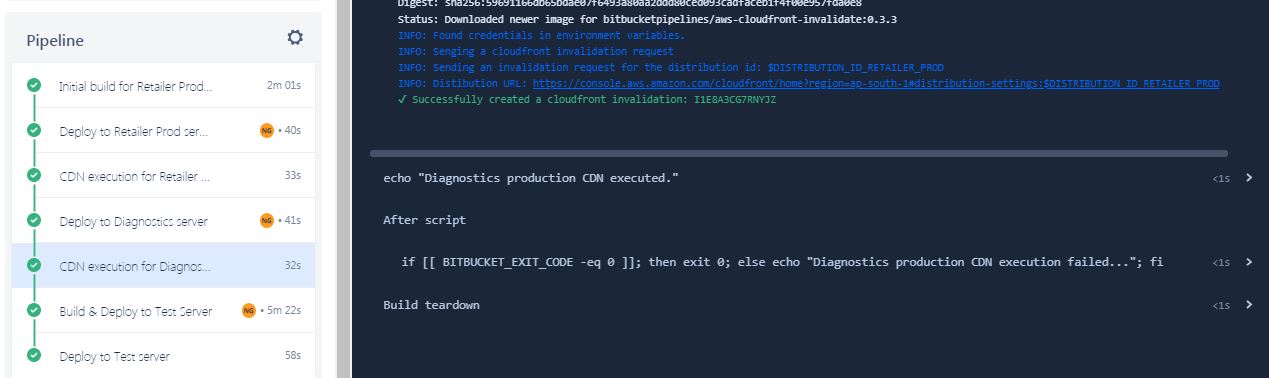This screenshot has width=1269, height=378.
Task: Click green check for Build & Deploy step
Action: (34, 311)
